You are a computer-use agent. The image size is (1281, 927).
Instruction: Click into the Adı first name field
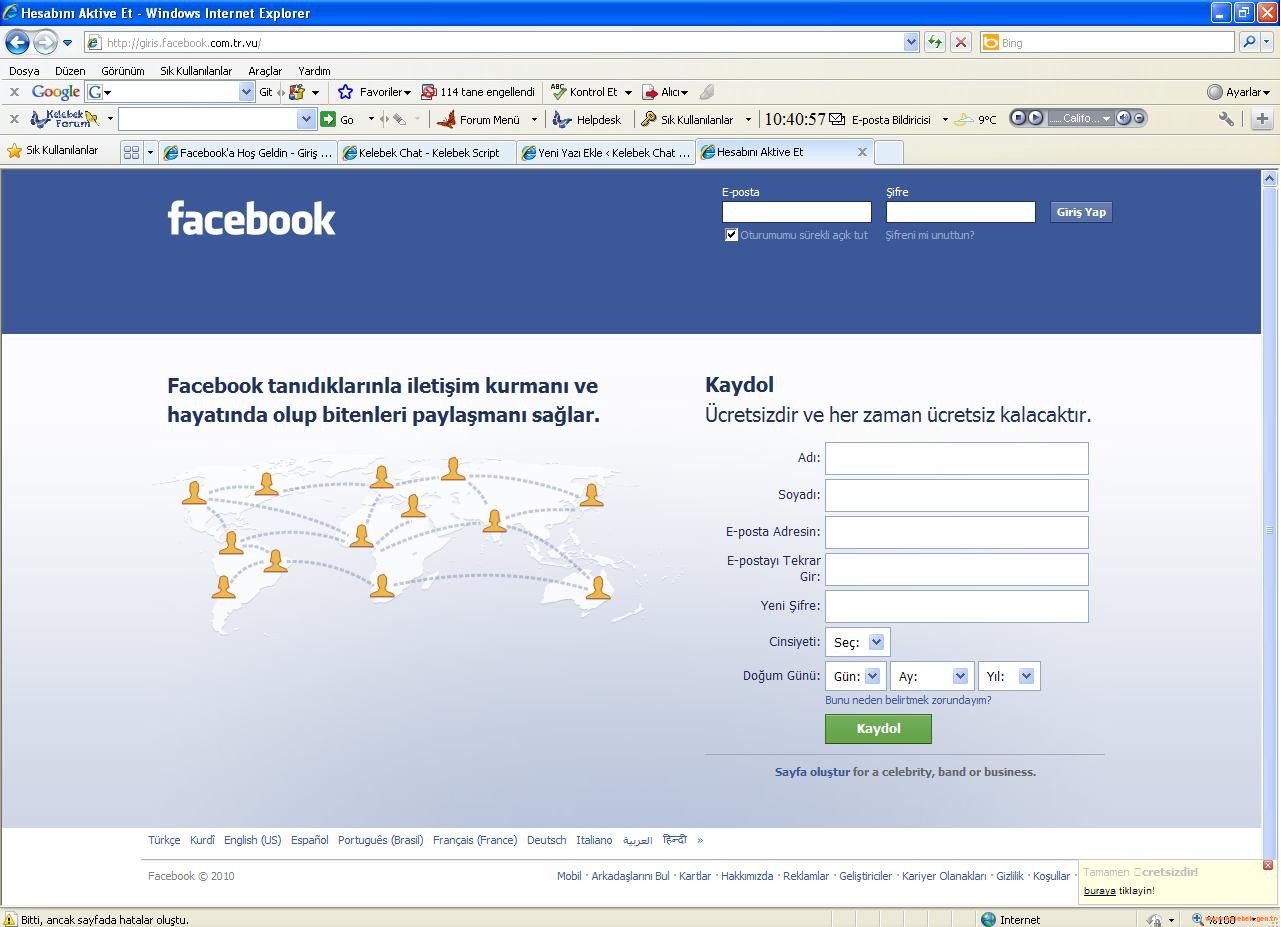click(x=957, y=458)
